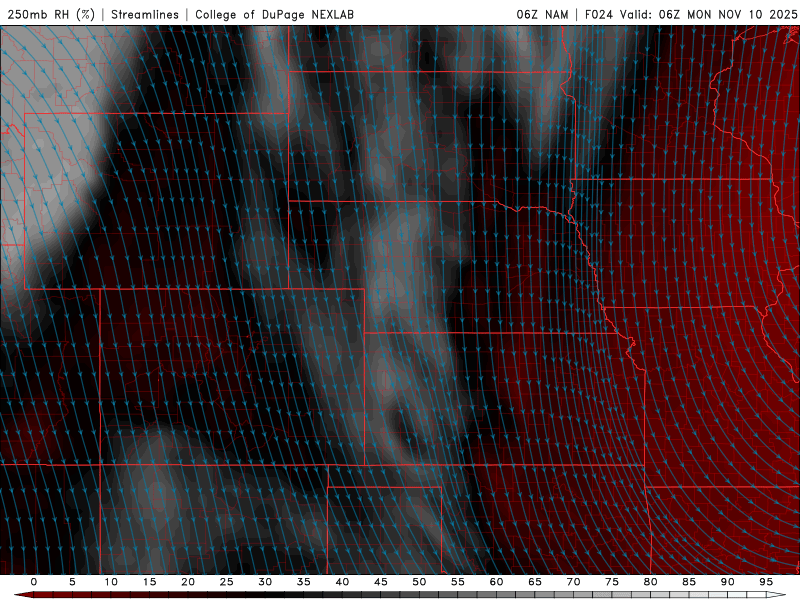Screen dimensions: 800x600
Task: Click the '45' value on the color scale
Action: point(381,582)
